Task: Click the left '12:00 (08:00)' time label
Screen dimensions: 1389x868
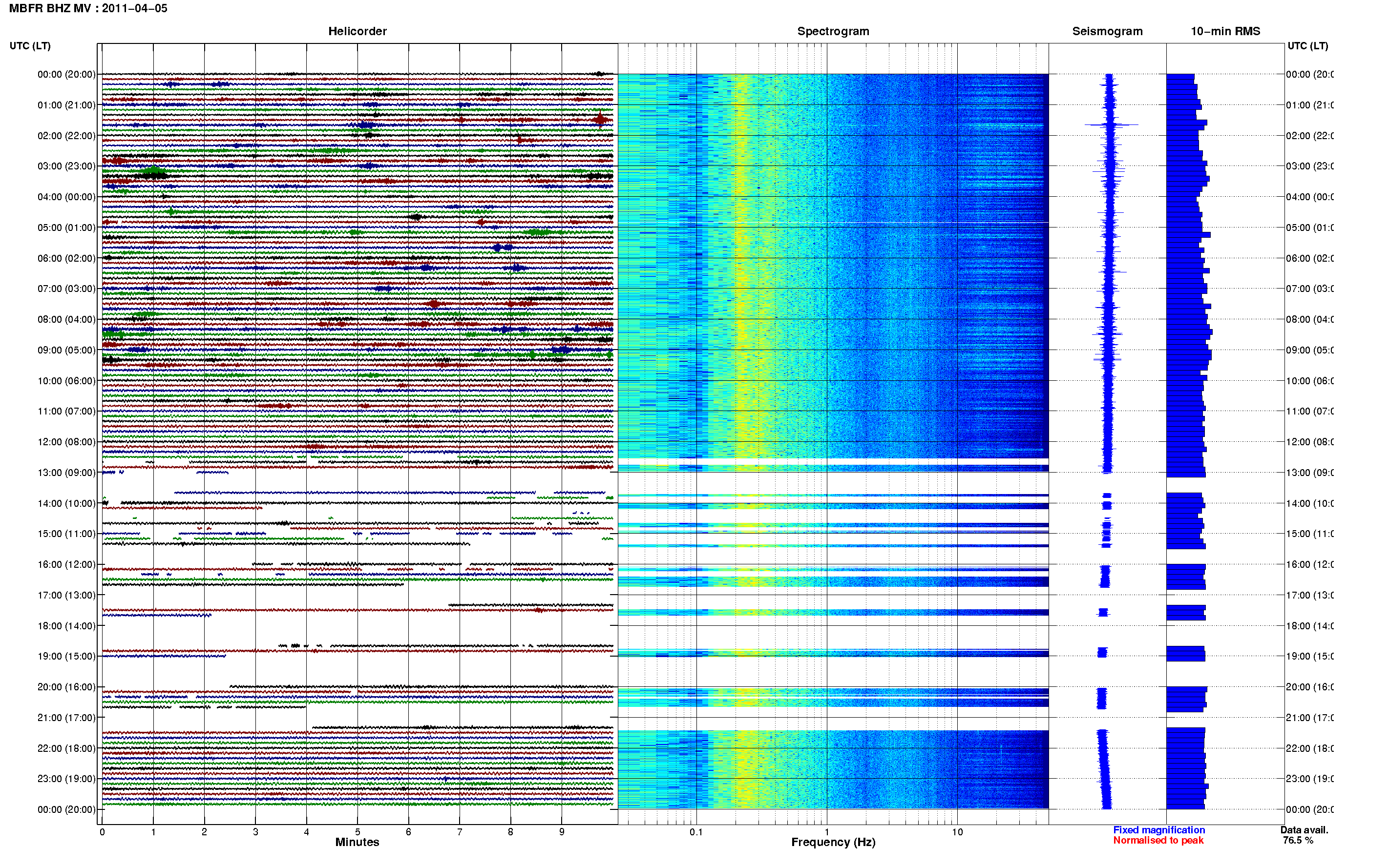Action: click(x=66, y=442)
